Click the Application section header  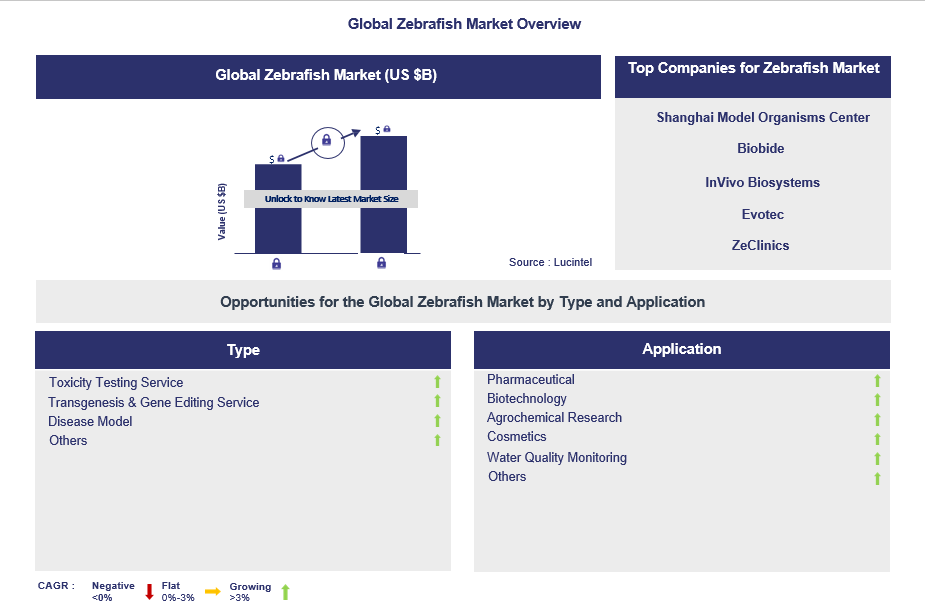pyautogui.click(x=681, y=349)
